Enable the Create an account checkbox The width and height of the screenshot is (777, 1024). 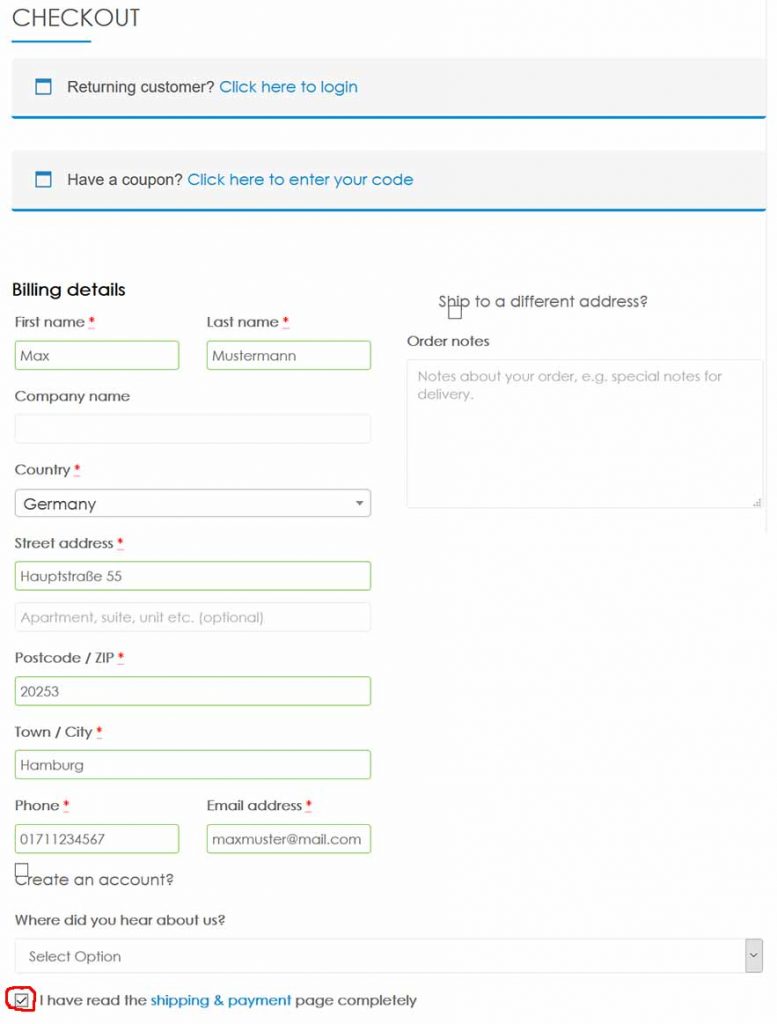(x=22, y=871)
